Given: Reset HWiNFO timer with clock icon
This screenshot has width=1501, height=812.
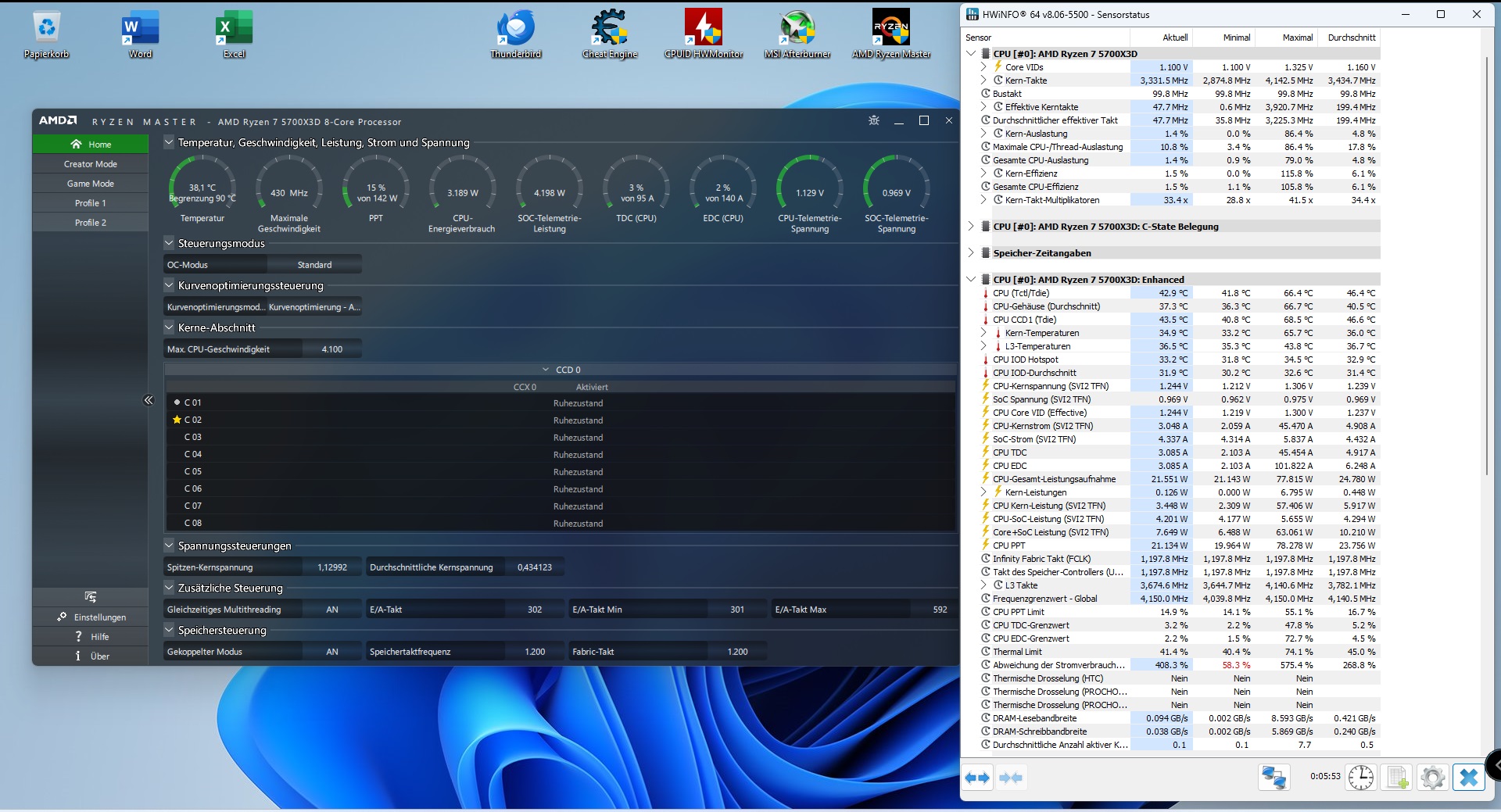Looking at the screenshot, I should 1361,778.
